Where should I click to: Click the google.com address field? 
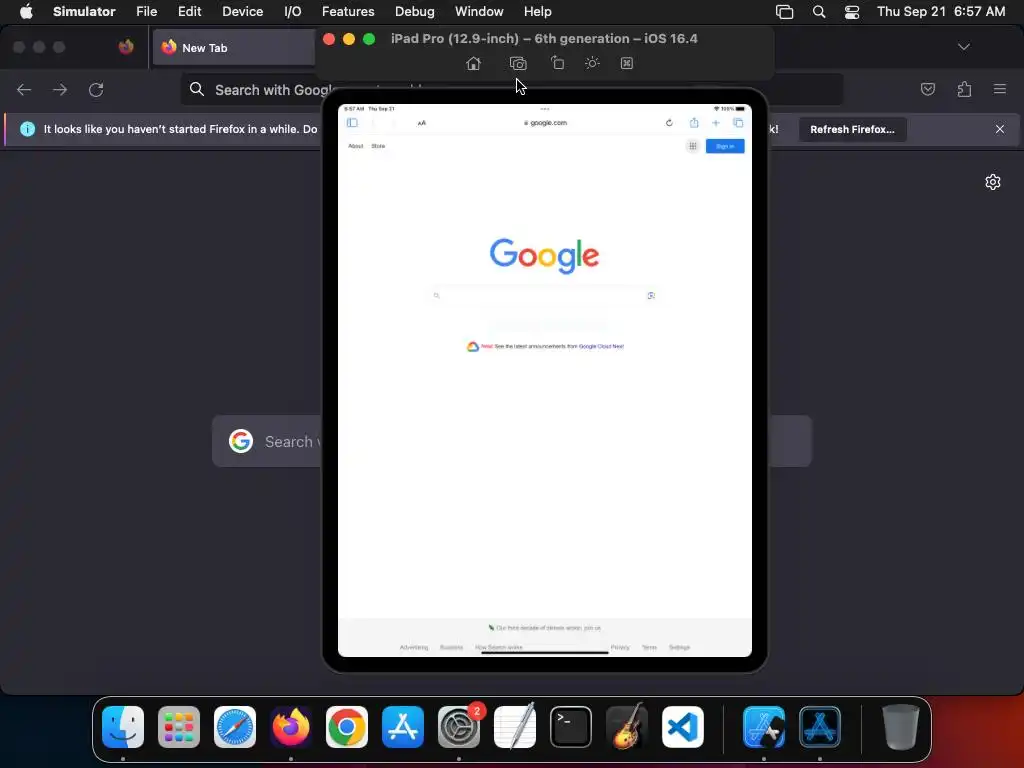pyautogui.click(x=545, y=123)
